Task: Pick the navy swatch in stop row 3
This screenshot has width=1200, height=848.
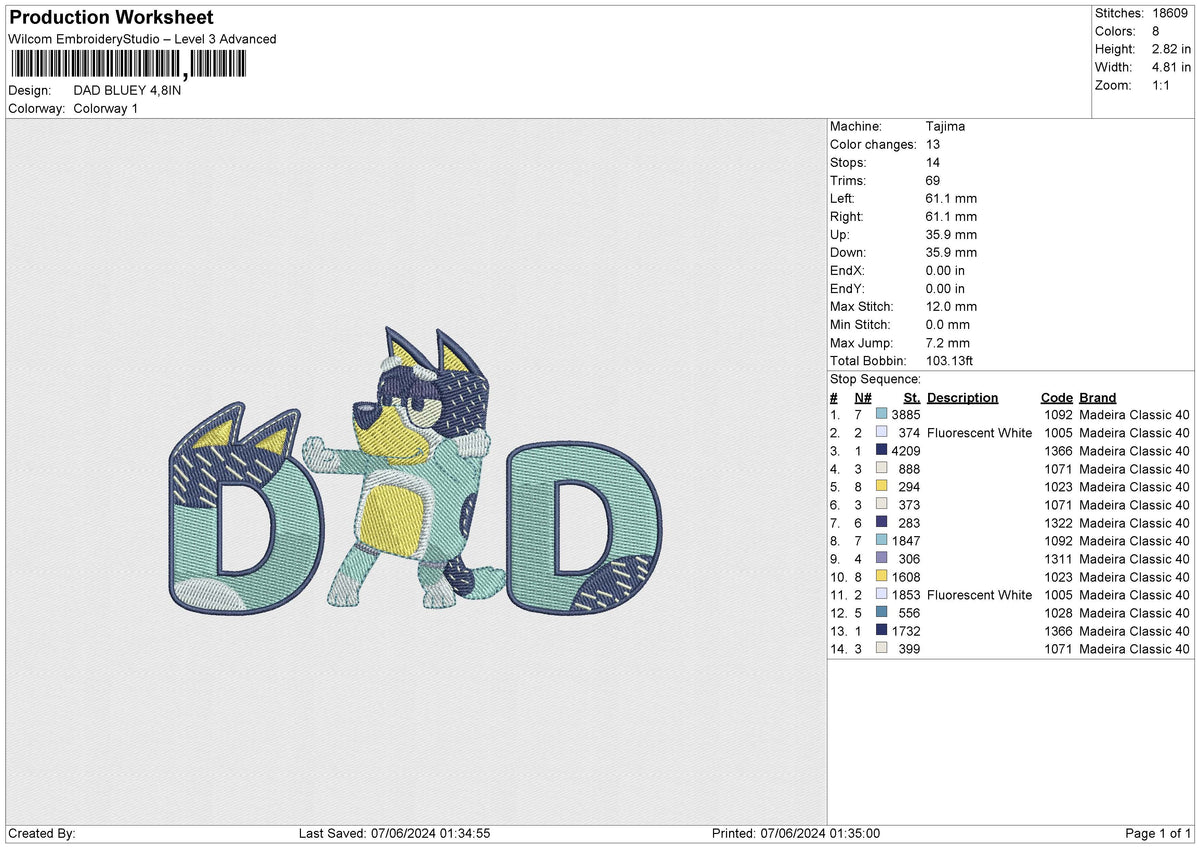Action: click(881, 450)
